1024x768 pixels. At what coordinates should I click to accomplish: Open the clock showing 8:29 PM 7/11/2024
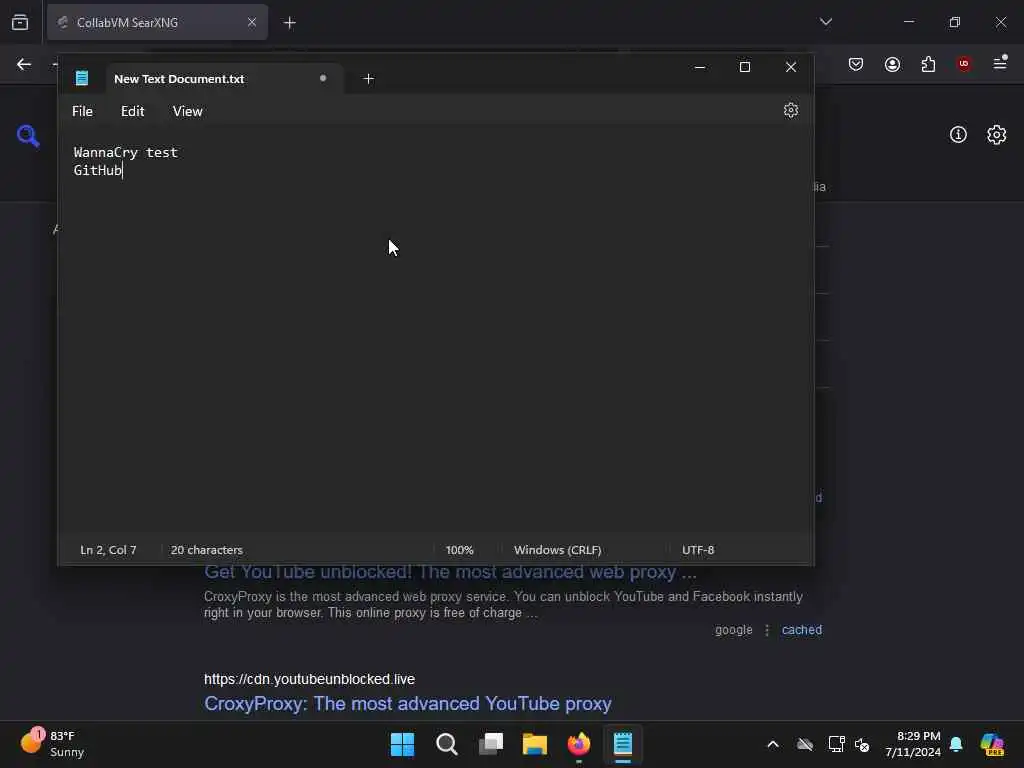point(913,744)
